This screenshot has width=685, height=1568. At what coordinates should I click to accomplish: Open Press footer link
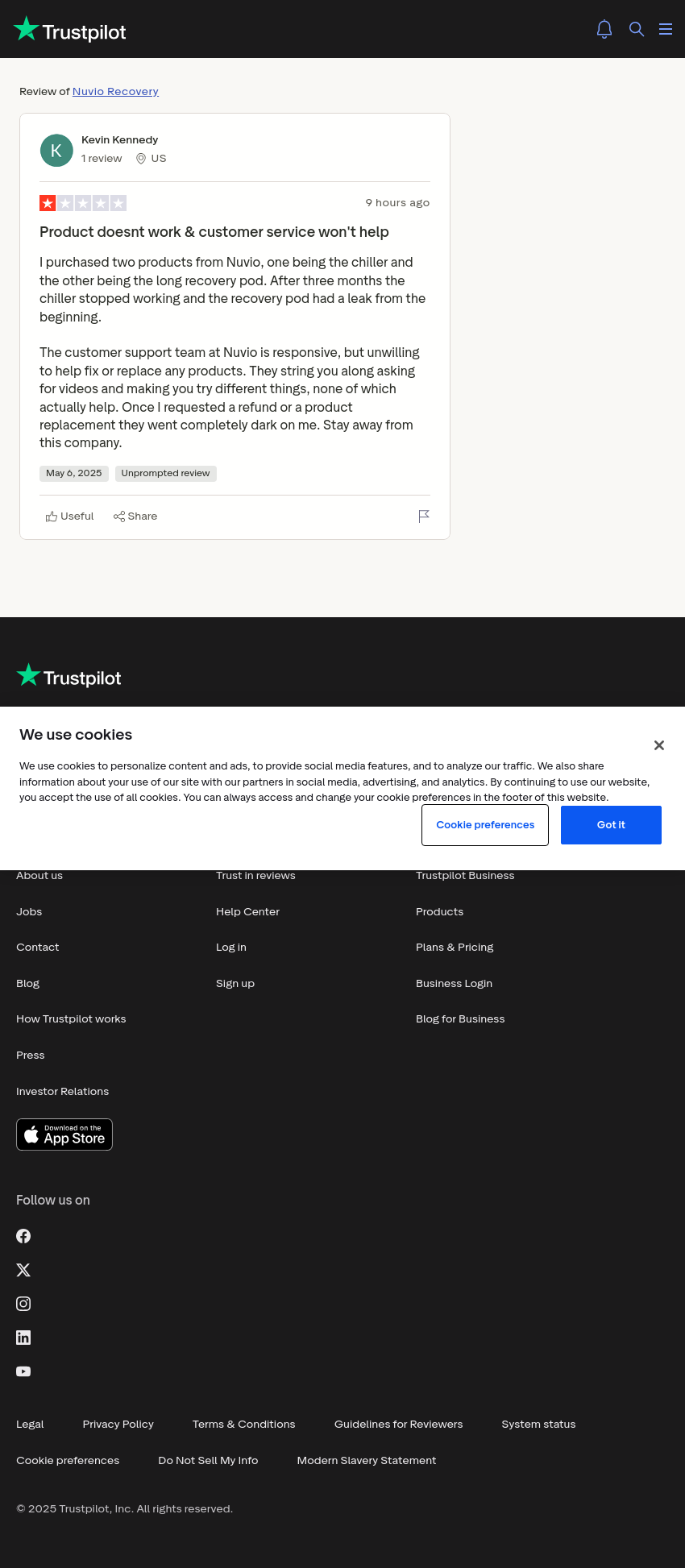click(31, 1056)
